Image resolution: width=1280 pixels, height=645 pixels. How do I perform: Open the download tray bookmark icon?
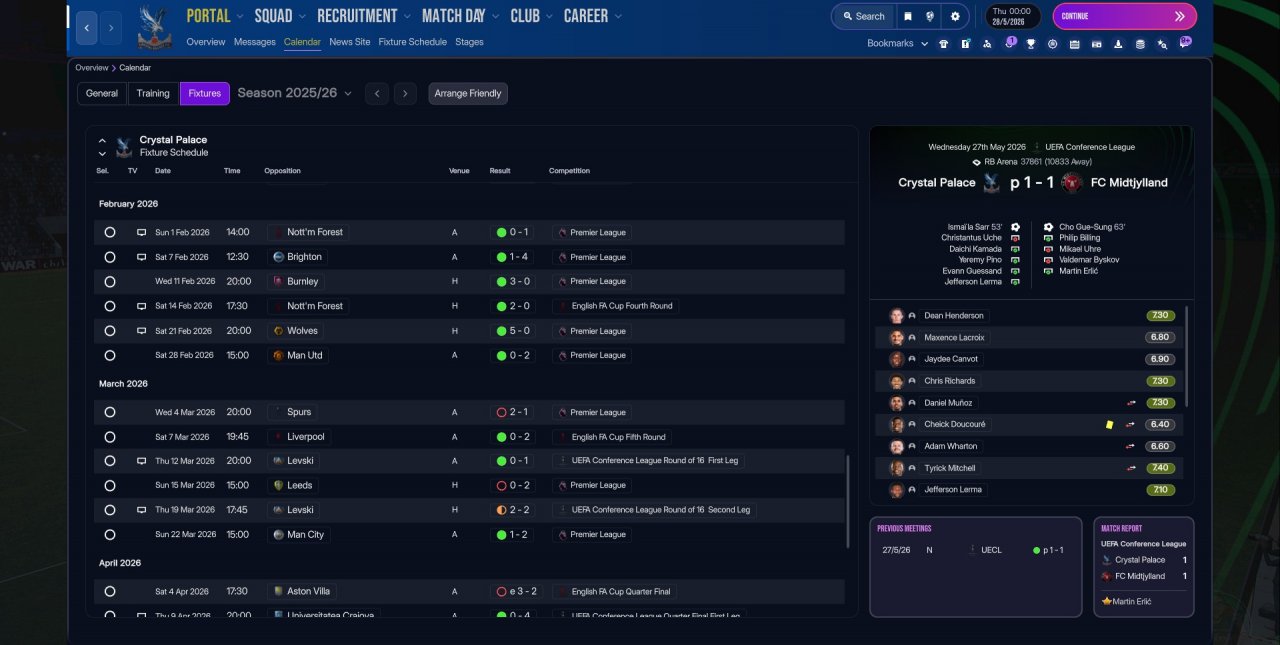pyautogui.click(x=1118, y=44)
